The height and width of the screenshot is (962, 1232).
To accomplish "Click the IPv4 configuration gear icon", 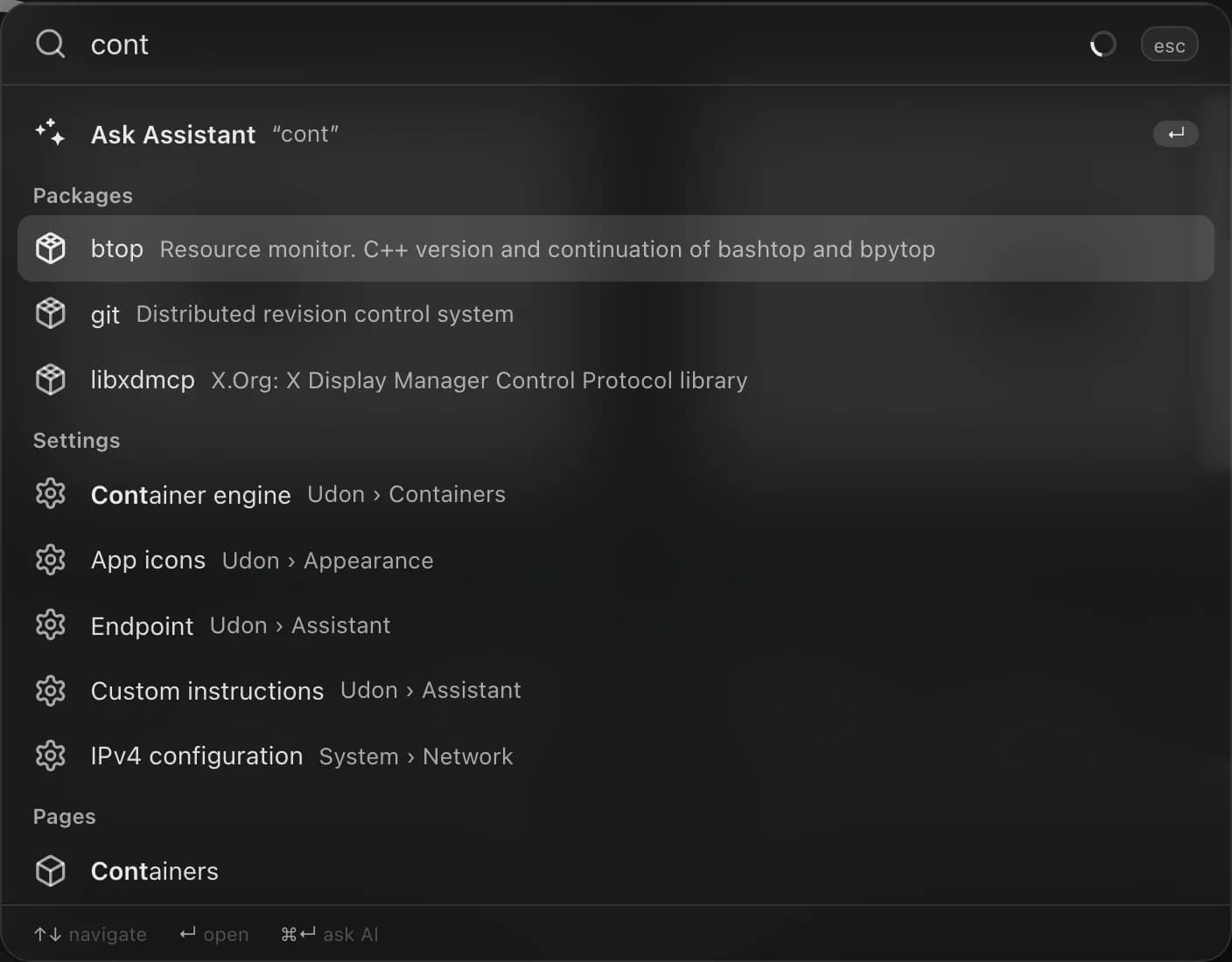I will pos(50,756).
